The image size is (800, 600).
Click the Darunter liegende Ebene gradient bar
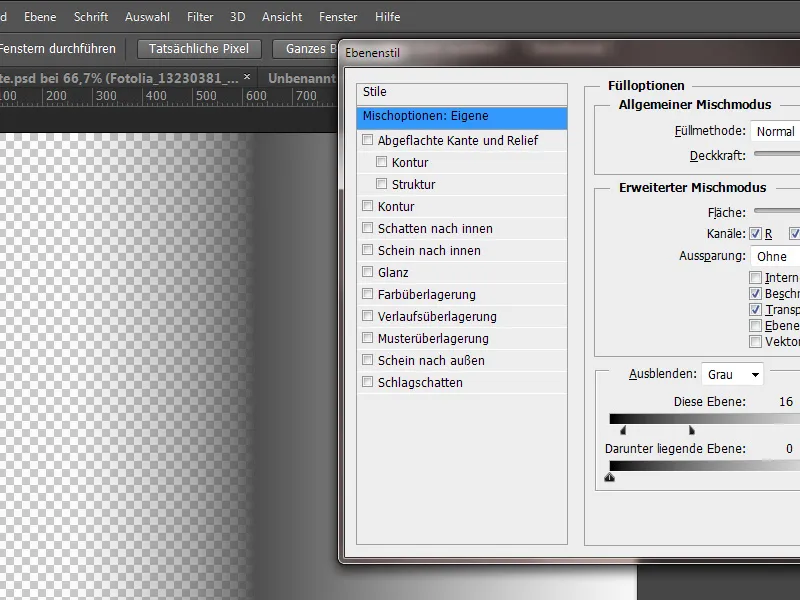[x=705, y=465]
